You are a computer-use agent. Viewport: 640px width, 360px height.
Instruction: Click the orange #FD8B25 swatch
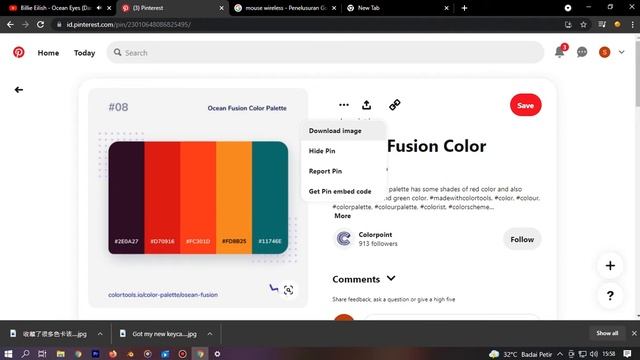tap(234, 198)
